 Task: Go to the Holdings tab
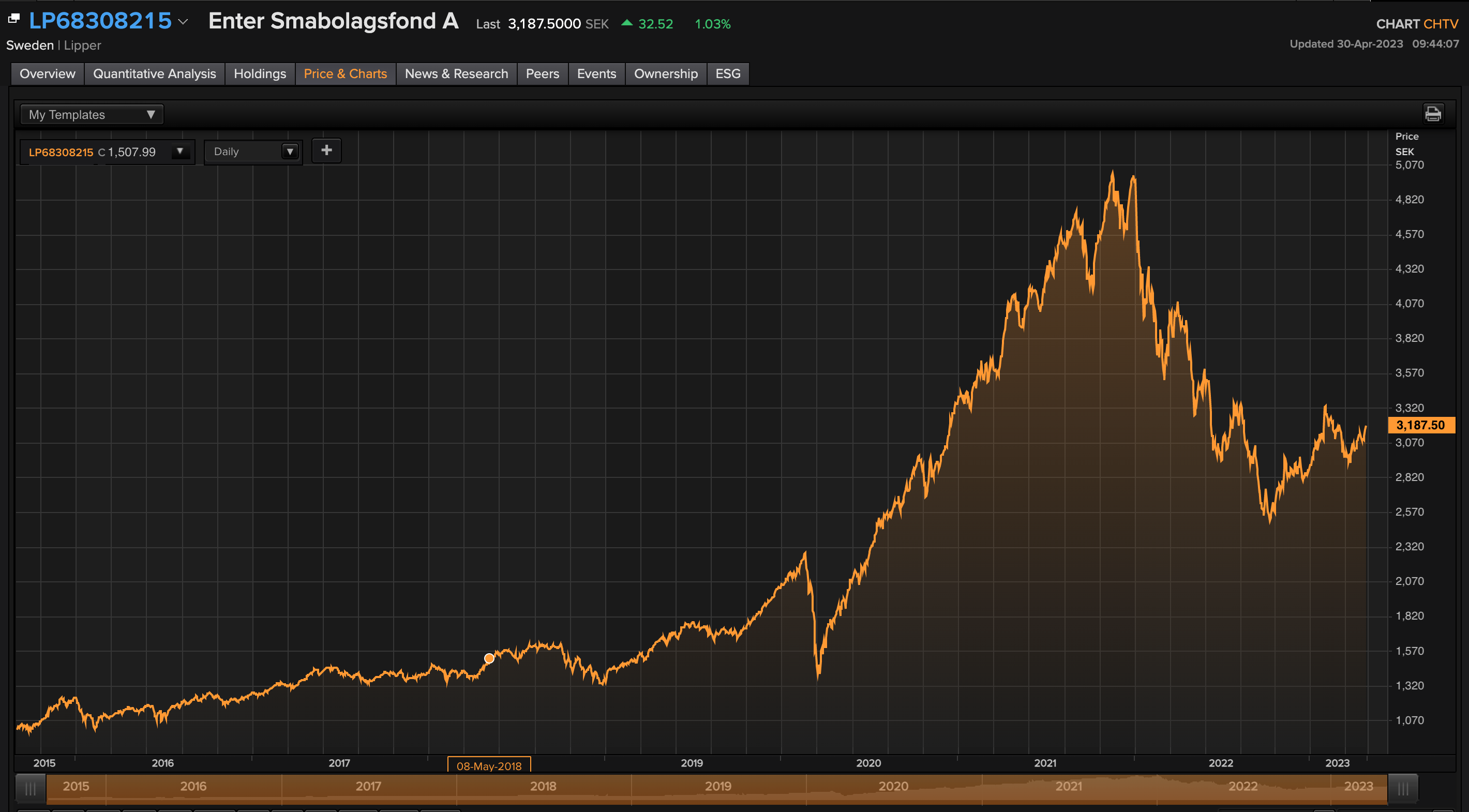click(260, 73)
